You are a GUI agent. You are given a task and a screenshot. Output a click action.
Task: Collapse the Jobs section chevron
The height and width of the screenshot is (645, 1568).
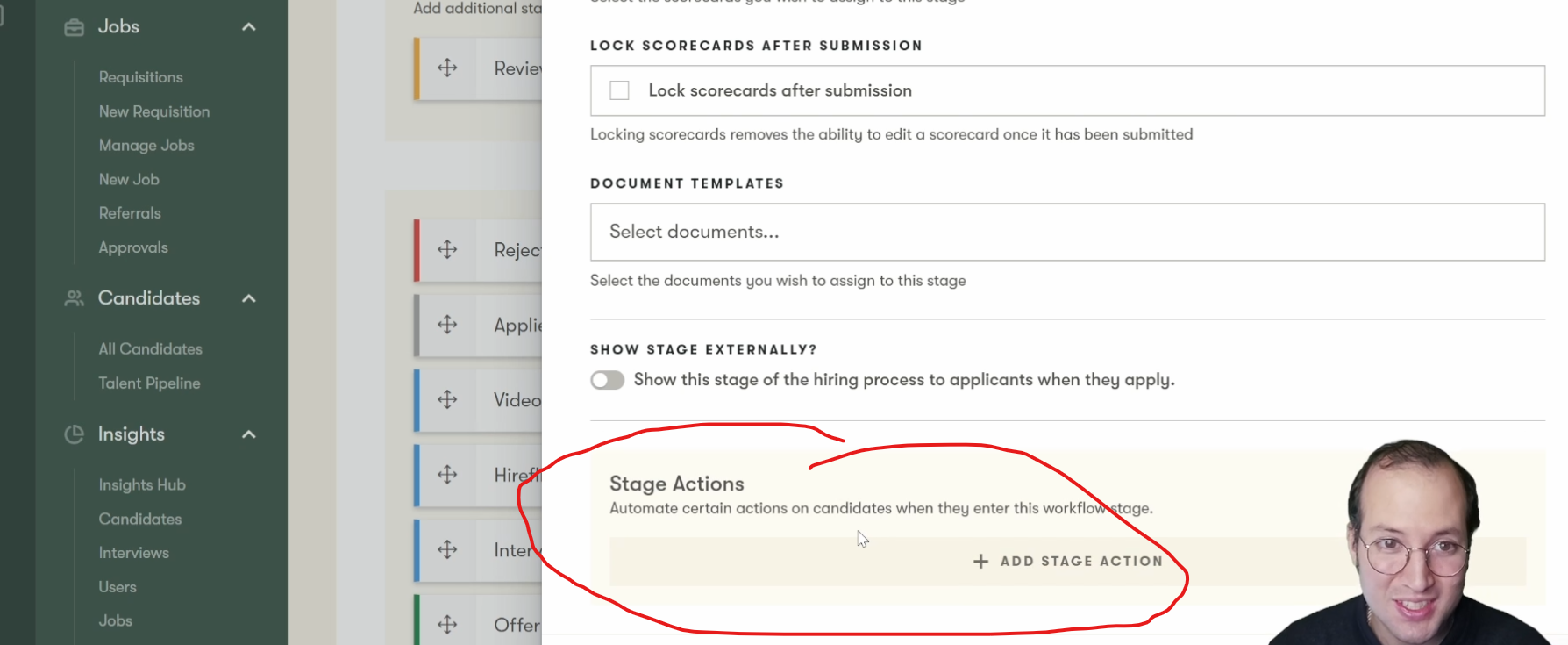point(249,27)
